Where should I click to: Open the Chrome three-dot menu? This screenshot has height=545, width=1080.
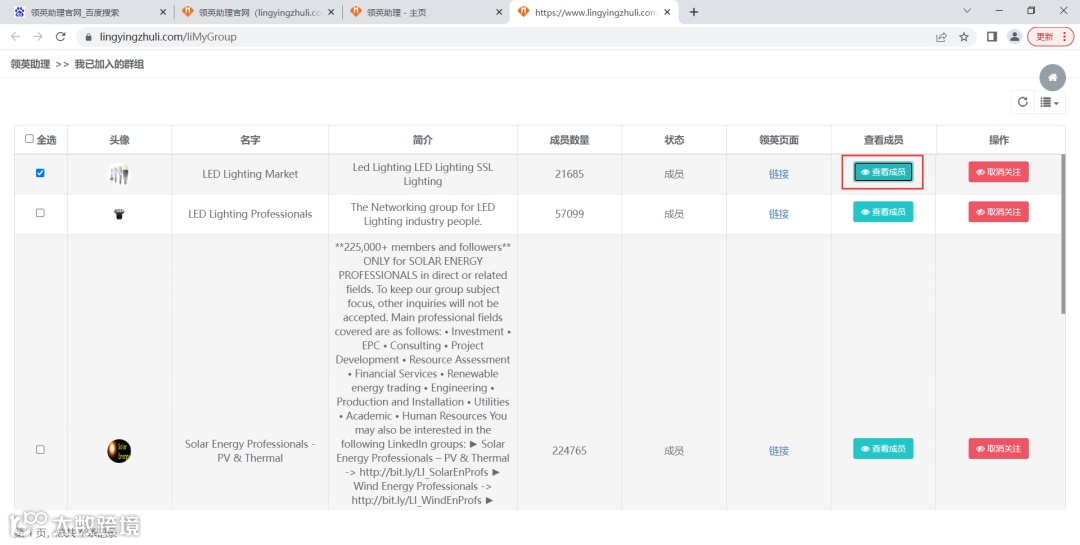[x=1065, y=37]
